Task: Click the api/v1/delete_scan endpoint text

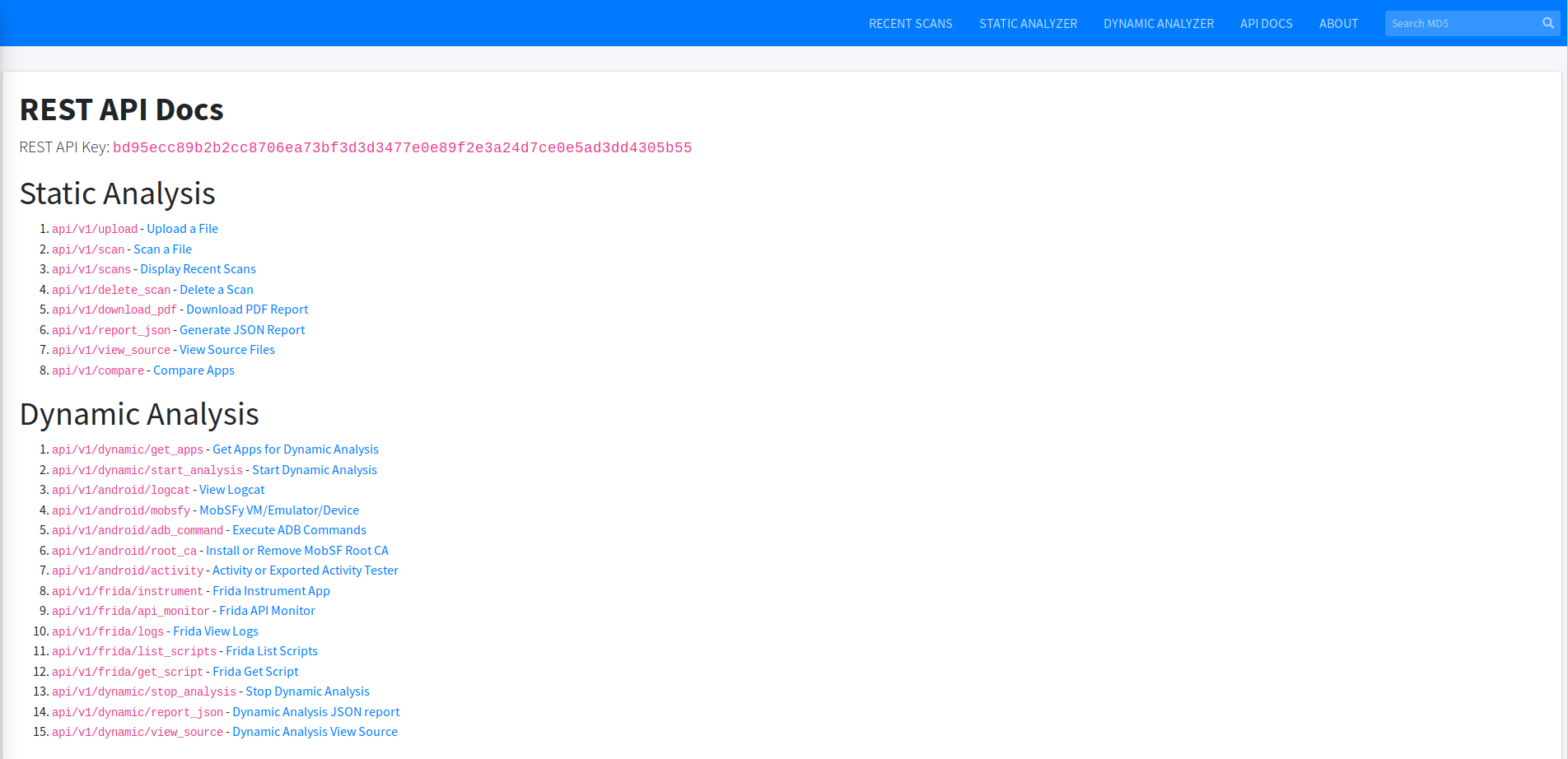Action: coord(111,290)
